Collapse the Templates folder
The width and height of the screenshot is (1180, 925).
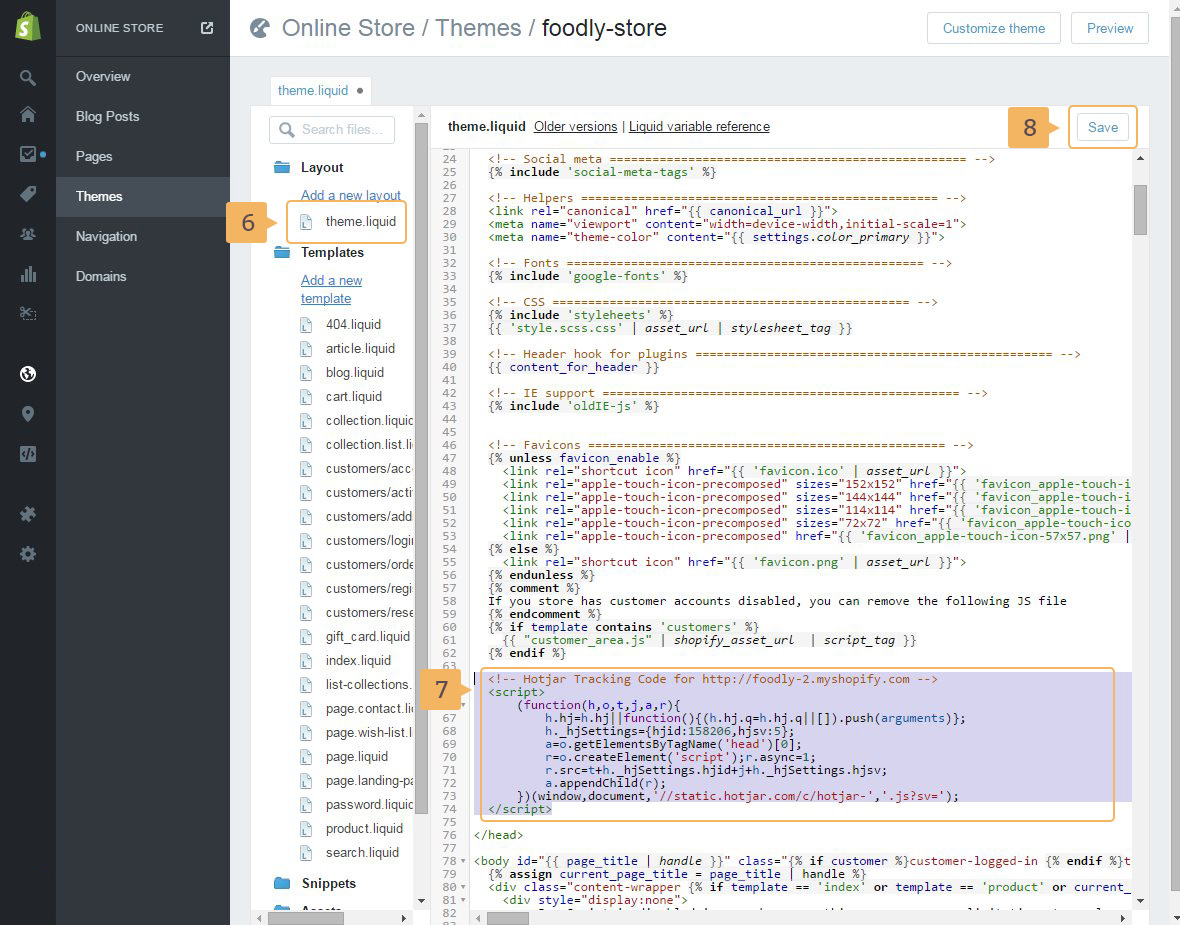[x=282, y=253]
